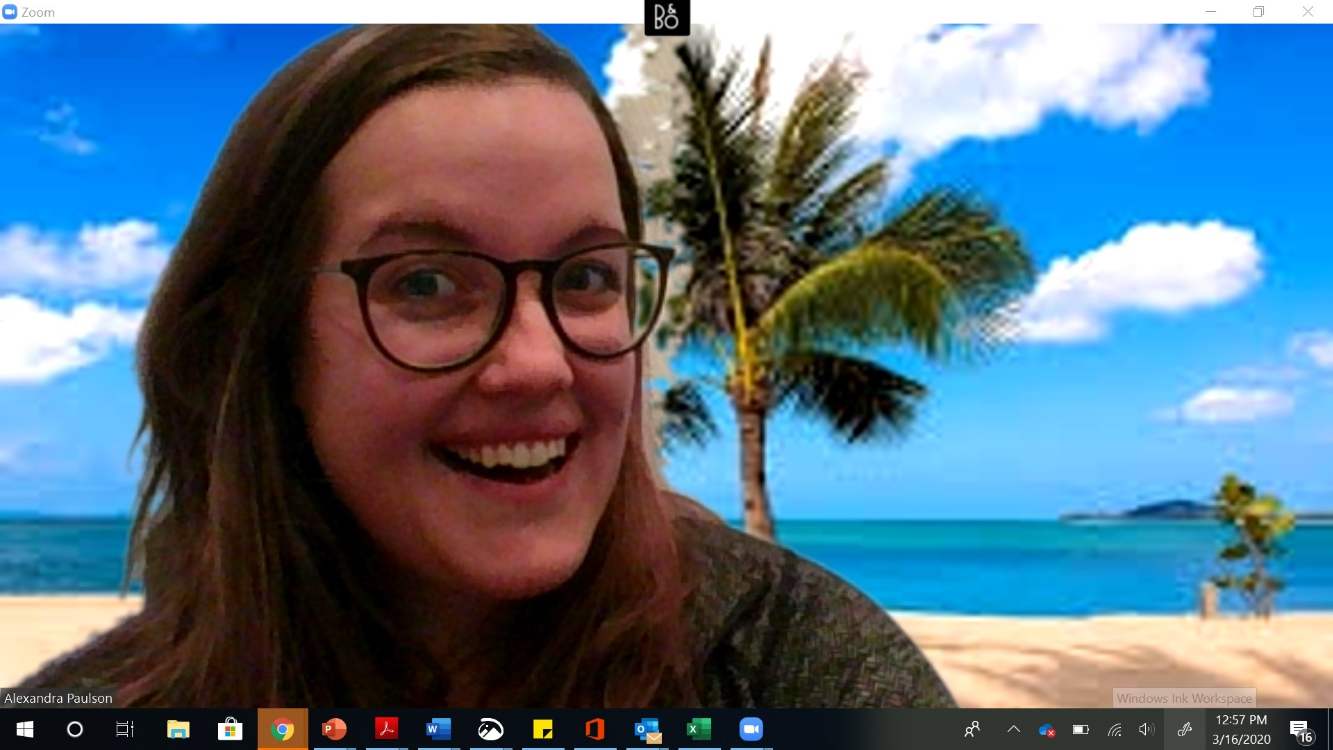
Task: Open Cortana search circle
Action: tap(75, 729)
